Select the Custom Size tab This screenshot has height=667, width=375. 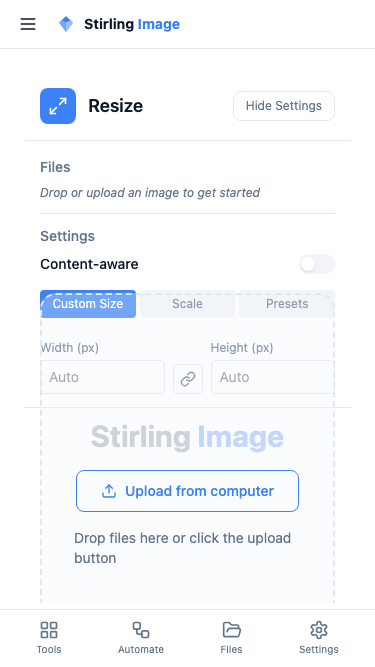click(x=88, y=304)
